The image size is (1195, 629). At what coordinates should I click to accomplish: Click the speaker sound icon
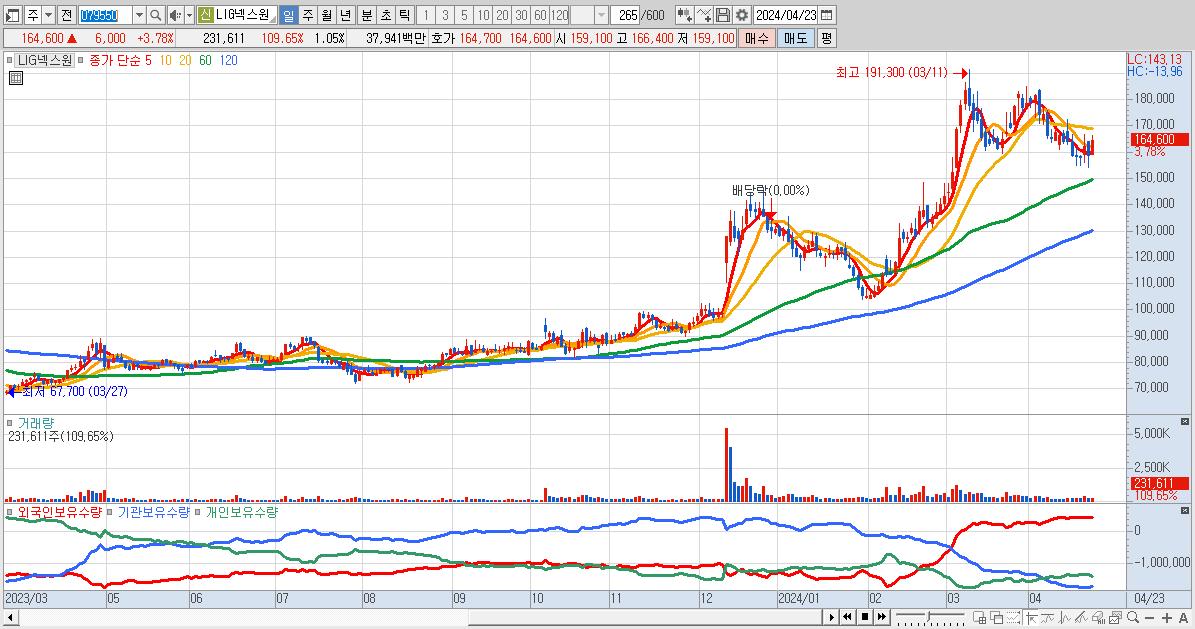[x=175, y=15]
